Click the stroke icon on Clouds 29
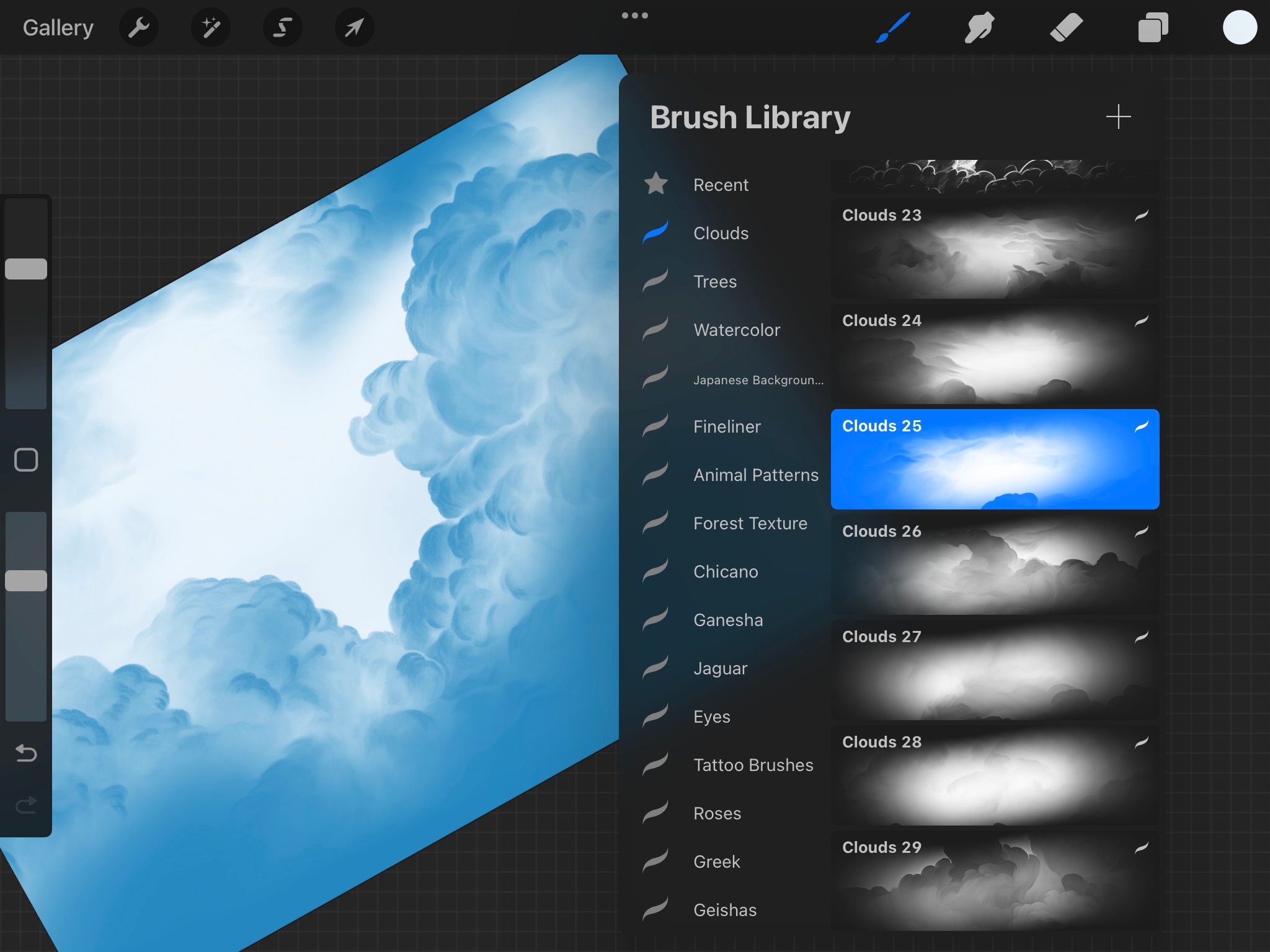The image size is (1270, 952). click(1142, 847)
